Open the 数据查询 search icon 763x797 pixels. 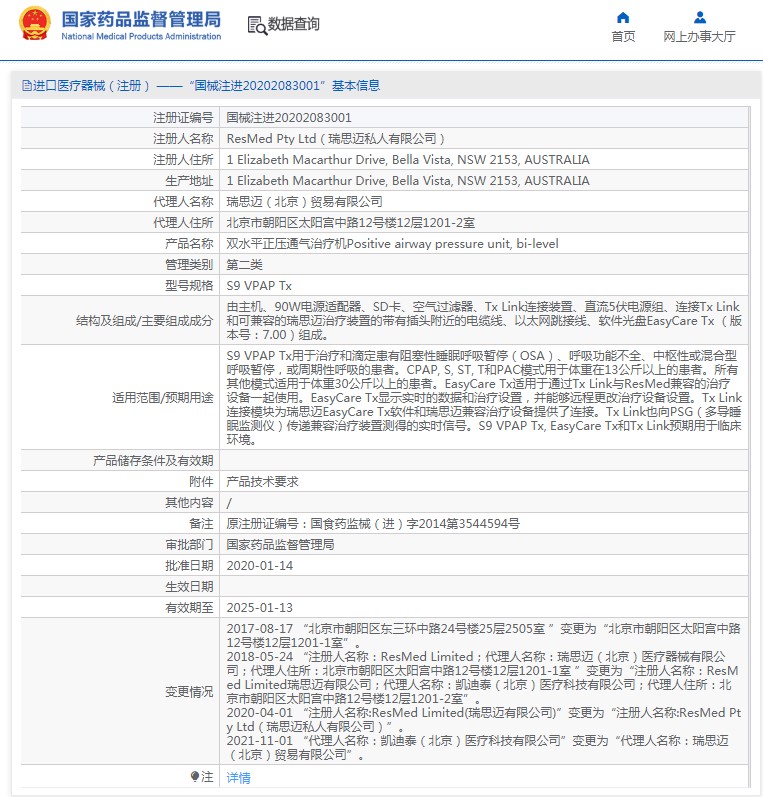tap(257, 25)
